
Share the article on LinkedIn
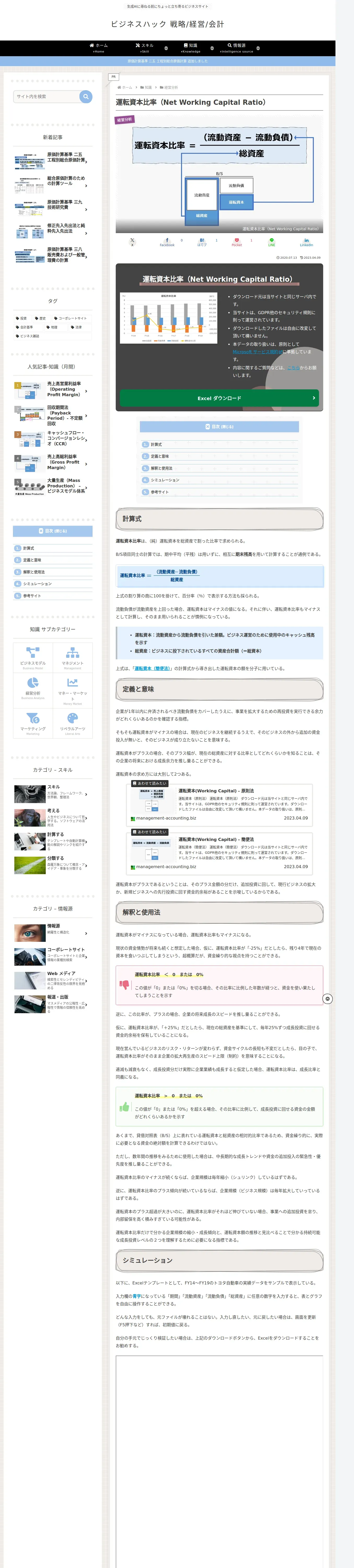(x=306, y=242)
